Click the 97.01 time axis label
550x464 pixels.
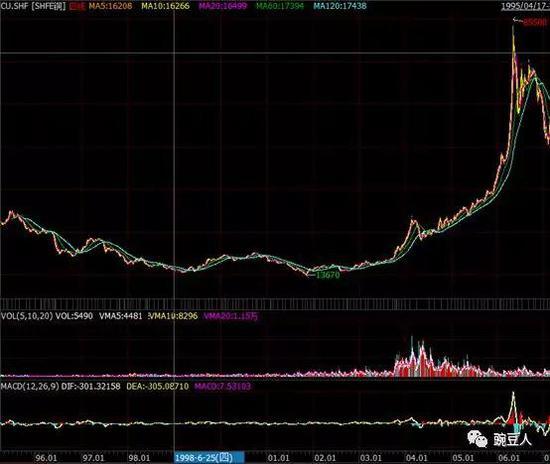click(x=93, y=458)
